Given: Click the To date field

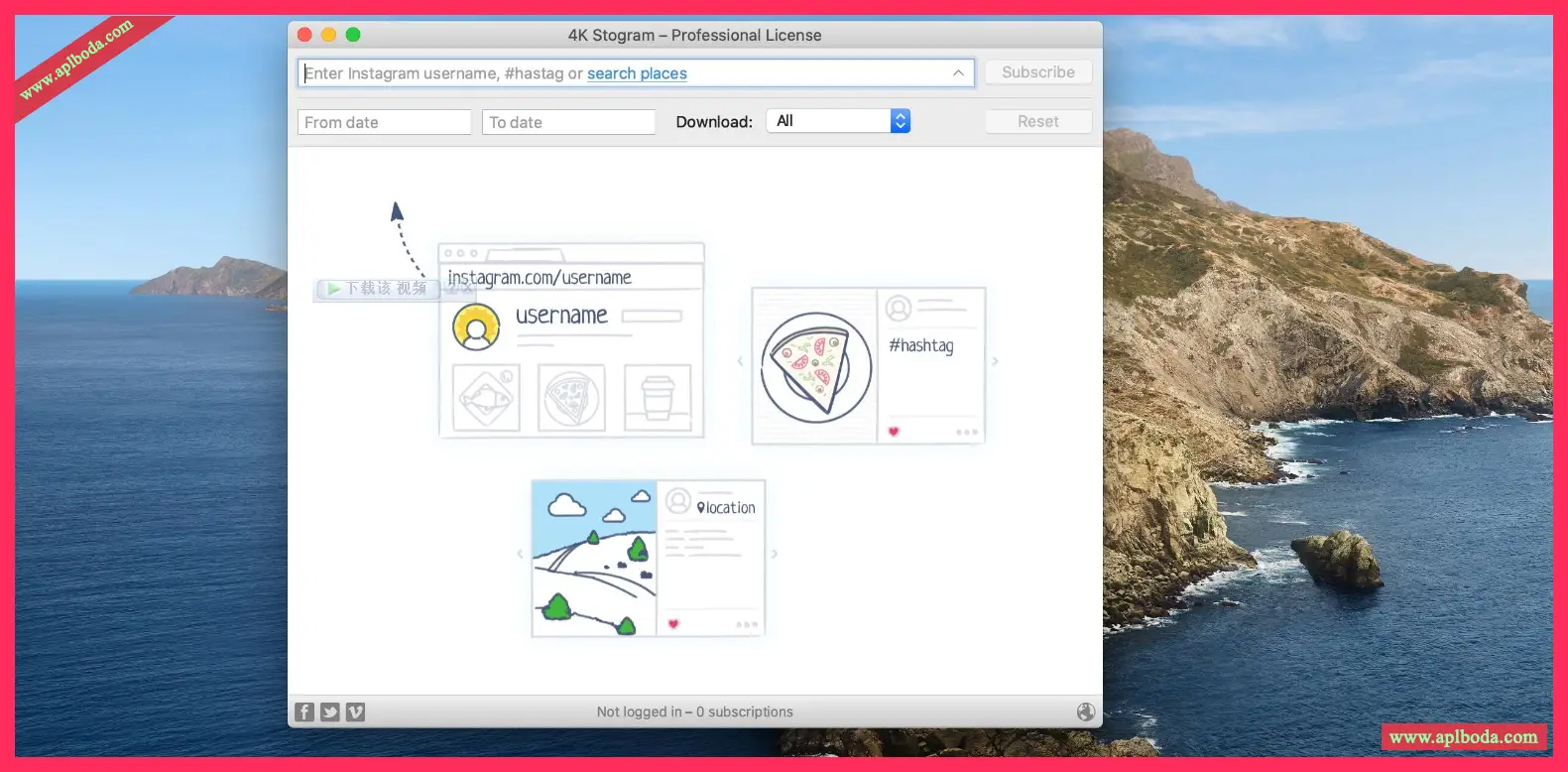Looking at the screenshot, I should 568,122.
